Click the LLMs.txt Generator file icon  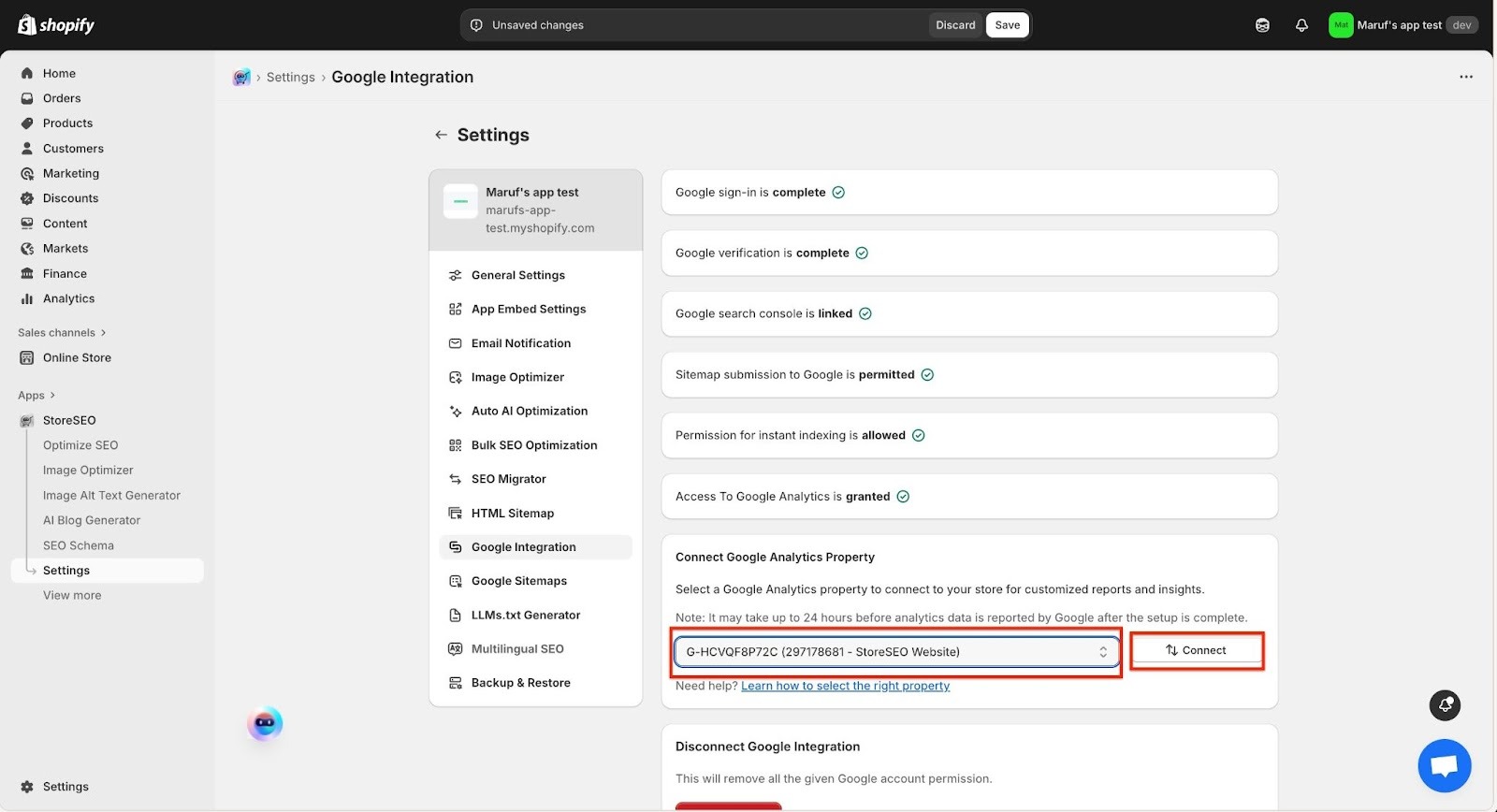pos(456,616)
